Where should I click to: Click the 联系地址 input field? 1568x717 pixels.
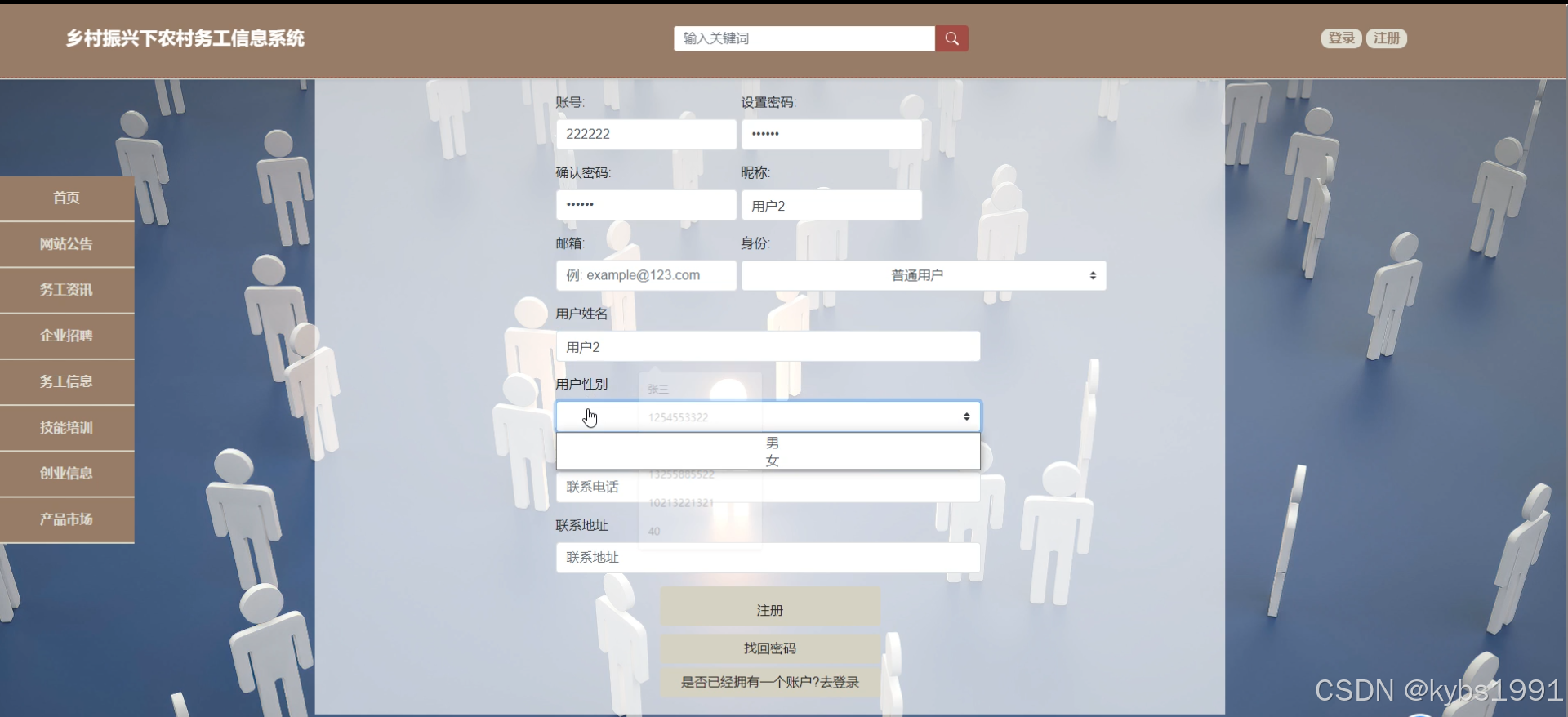(x=768, y=558)
